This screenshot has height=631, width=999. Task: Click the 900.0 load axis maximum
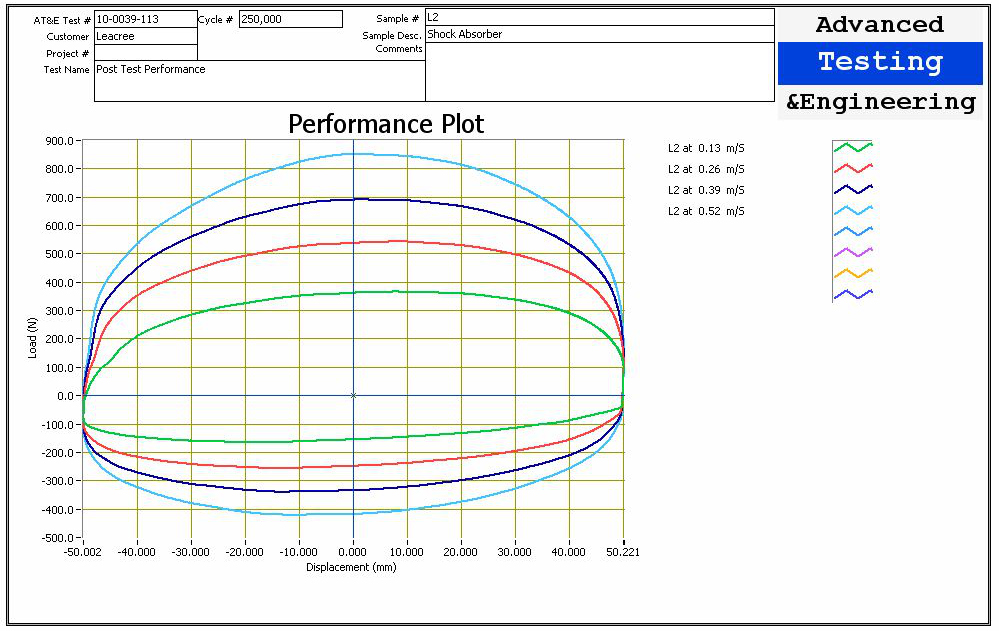[x=60, y=141]
